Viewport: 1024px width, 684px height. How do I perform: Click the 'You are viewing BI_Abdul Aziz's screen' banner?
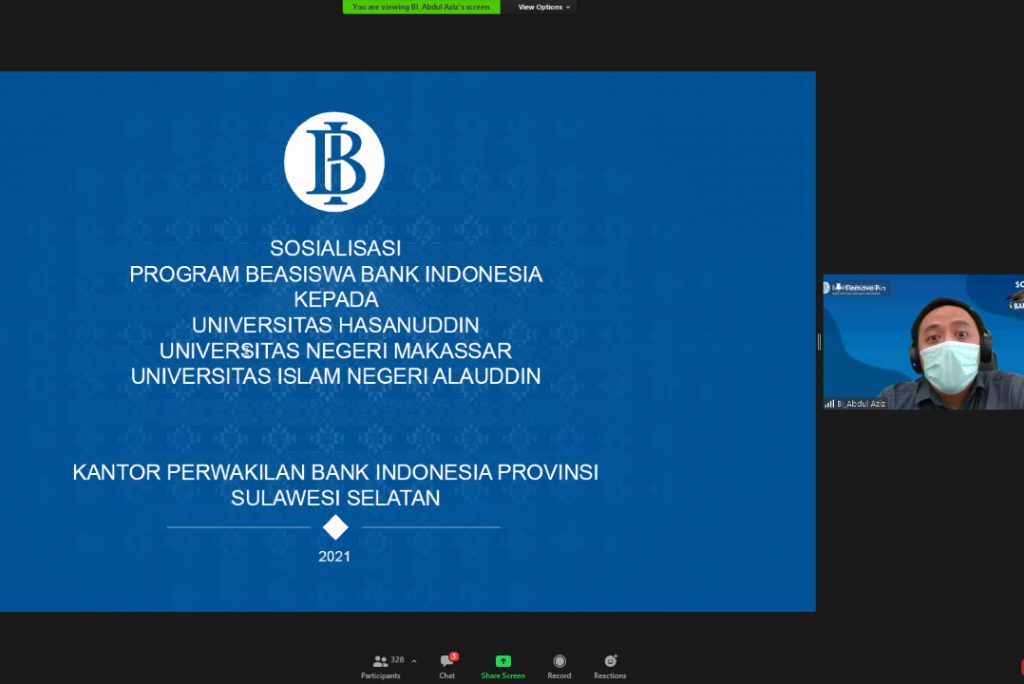(423, 7)
